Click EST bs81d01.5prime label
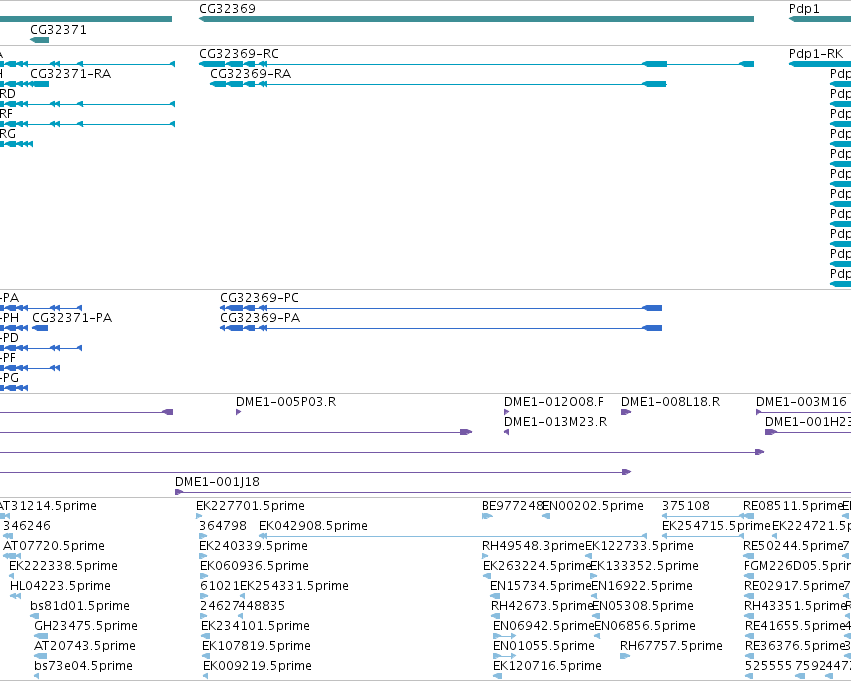The height and width of the screenshot is (681, 851). [x=80, y=606]
